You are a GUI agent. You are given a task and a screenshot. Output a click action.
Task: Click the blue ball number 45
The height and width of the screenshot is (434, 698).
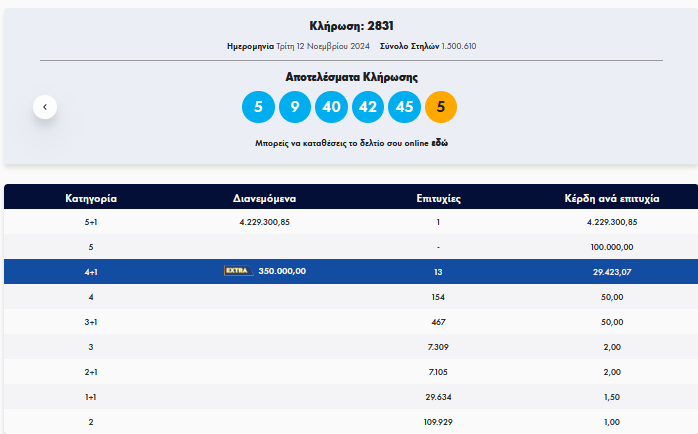404,106
